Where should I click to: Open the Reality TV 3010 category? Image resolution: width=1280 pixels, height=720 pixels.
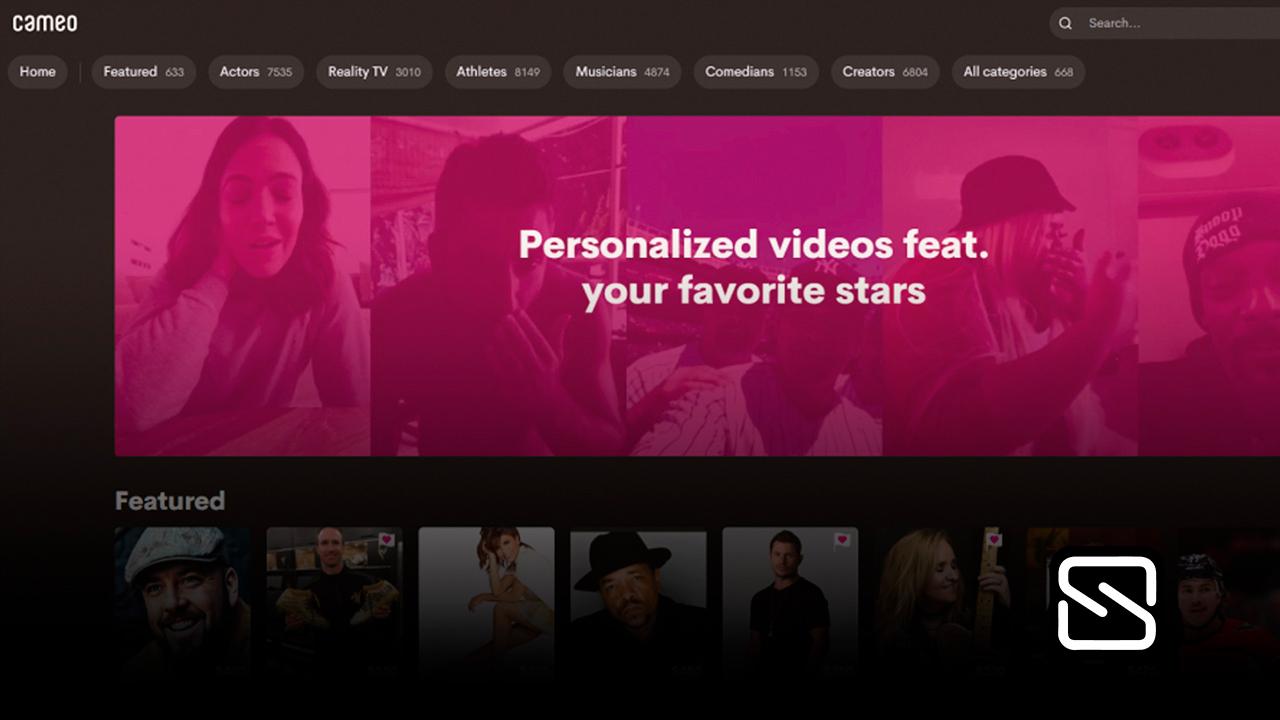pyautogui.click(x=373, y=71)
